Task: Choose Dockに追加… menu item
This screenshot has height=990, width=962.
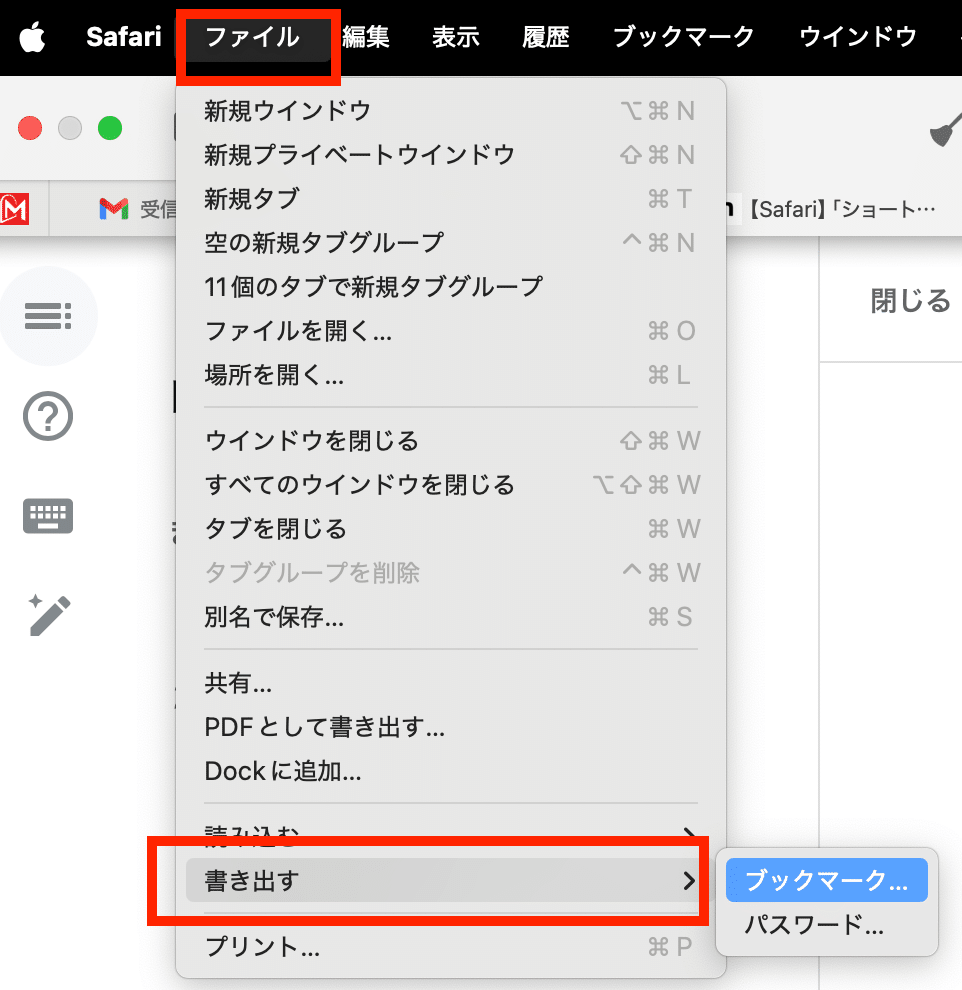Action: tap(450, 772)
